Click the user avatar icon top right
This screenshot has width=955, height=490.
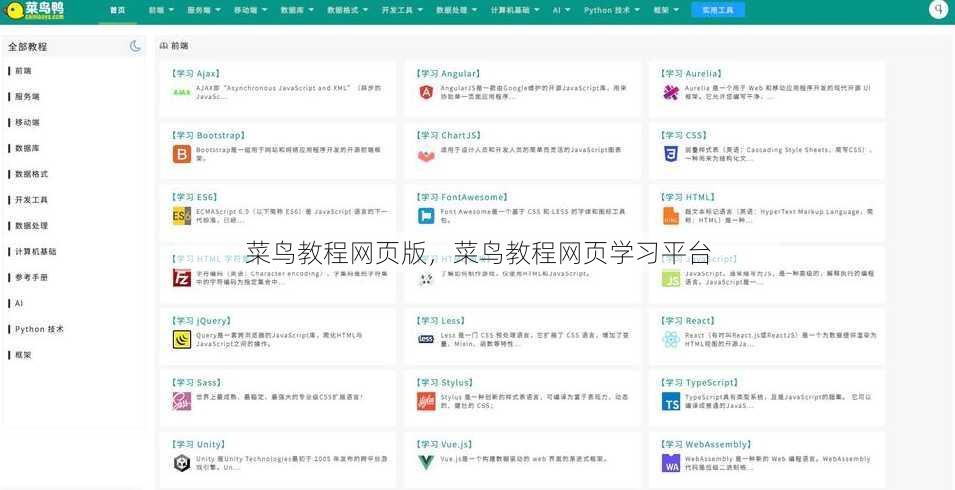pos(939,10)
